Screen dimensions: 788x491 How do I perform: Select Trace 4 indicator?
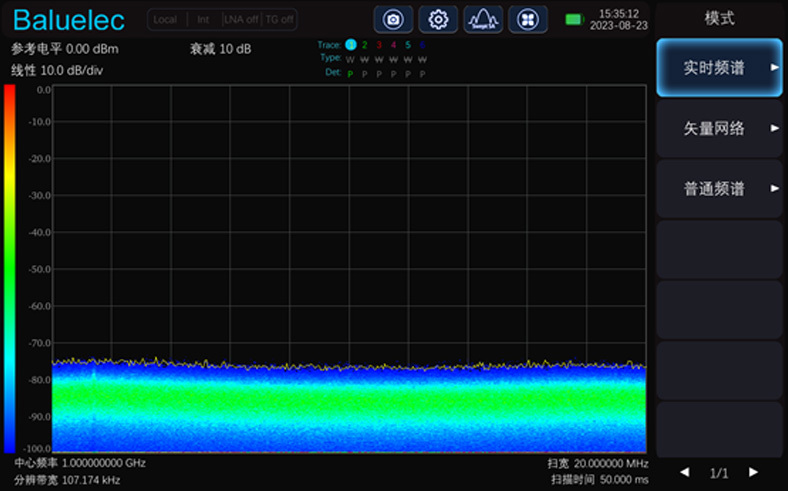[393, 45]
